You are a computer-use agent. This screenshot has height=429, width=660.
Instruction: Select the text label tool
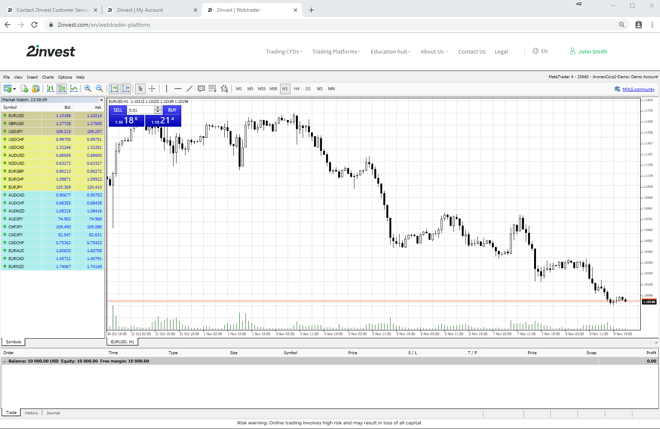(201, 88)
